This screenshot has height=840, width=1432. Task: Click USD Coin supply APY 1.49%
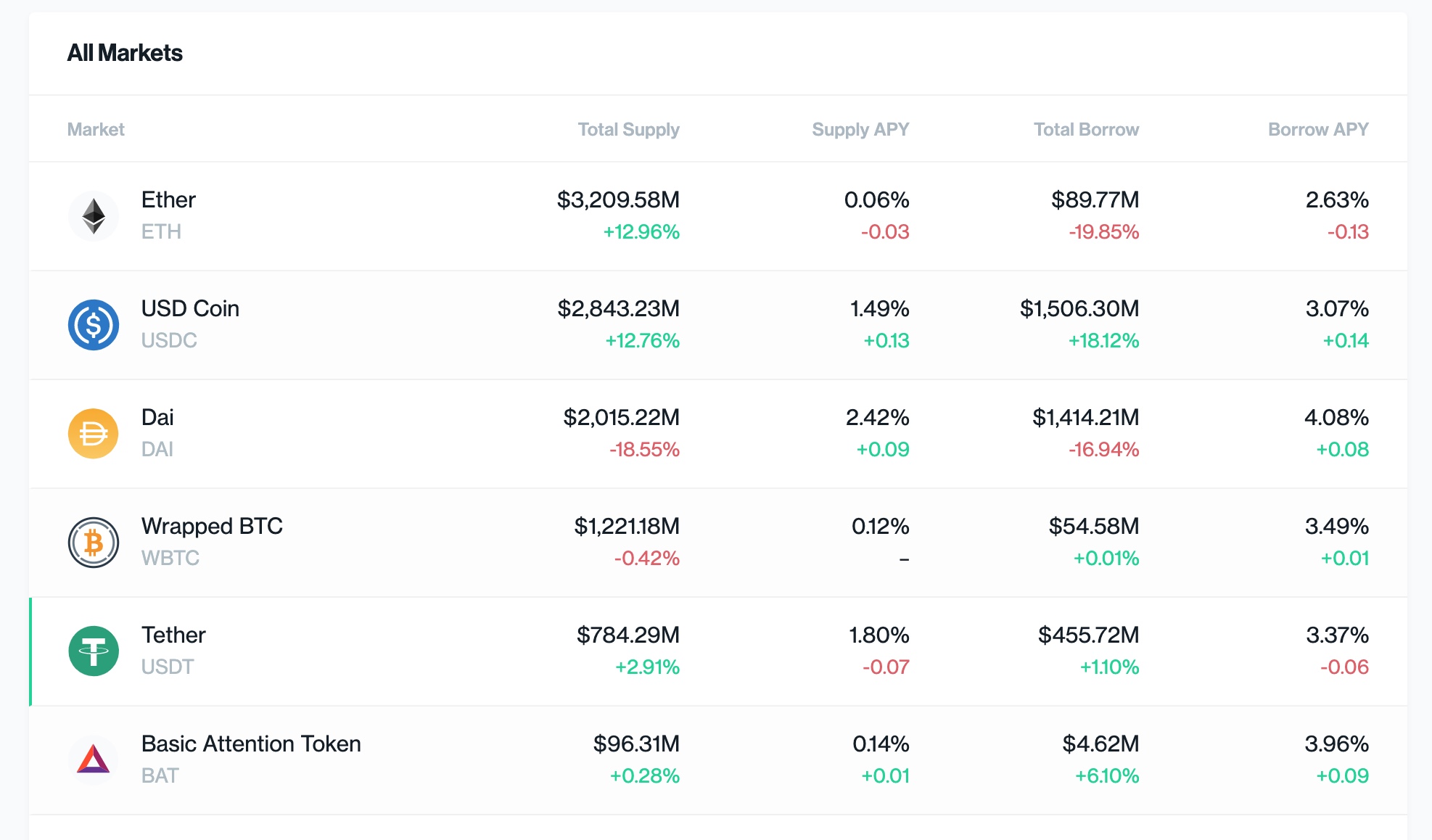(x=879, y=308)
